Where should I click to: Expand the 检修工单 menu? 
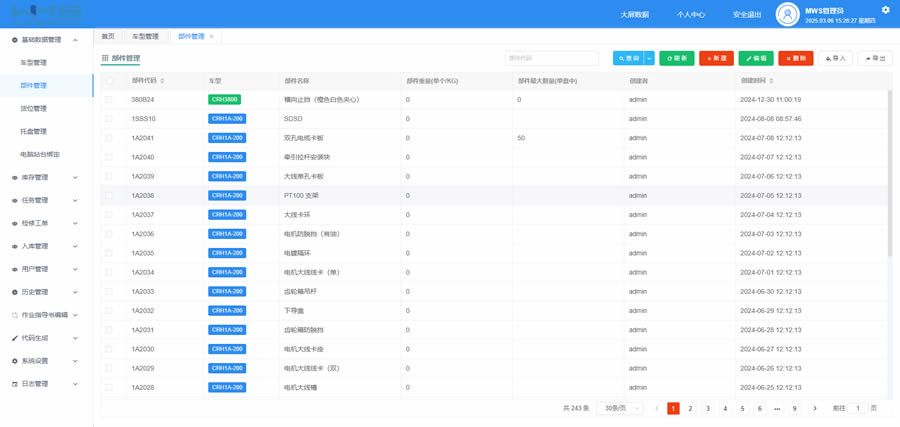coord(75,223)
